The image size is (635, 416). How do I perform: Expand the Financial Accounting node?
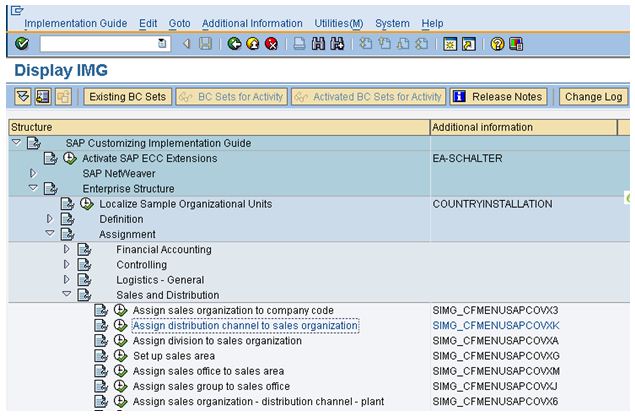click(67, 249)
